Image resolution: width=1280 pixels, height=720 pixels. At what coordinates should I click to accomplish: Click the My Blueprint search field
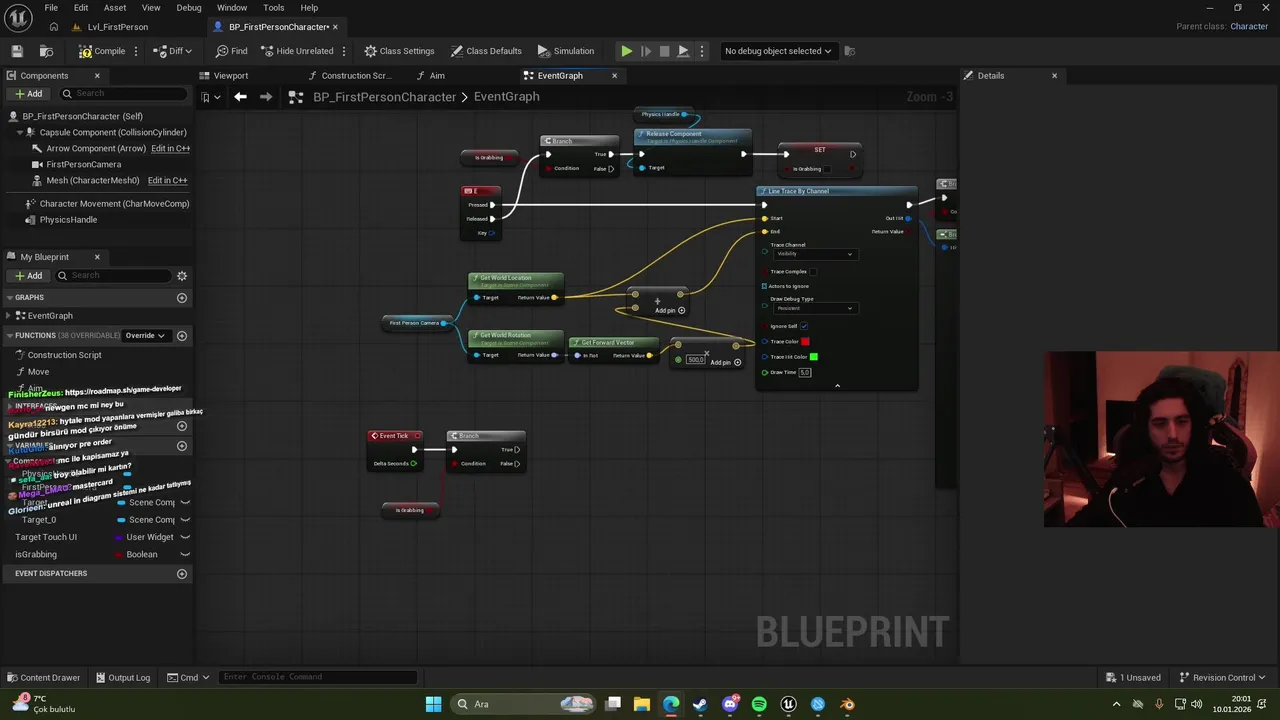point(112,276)
